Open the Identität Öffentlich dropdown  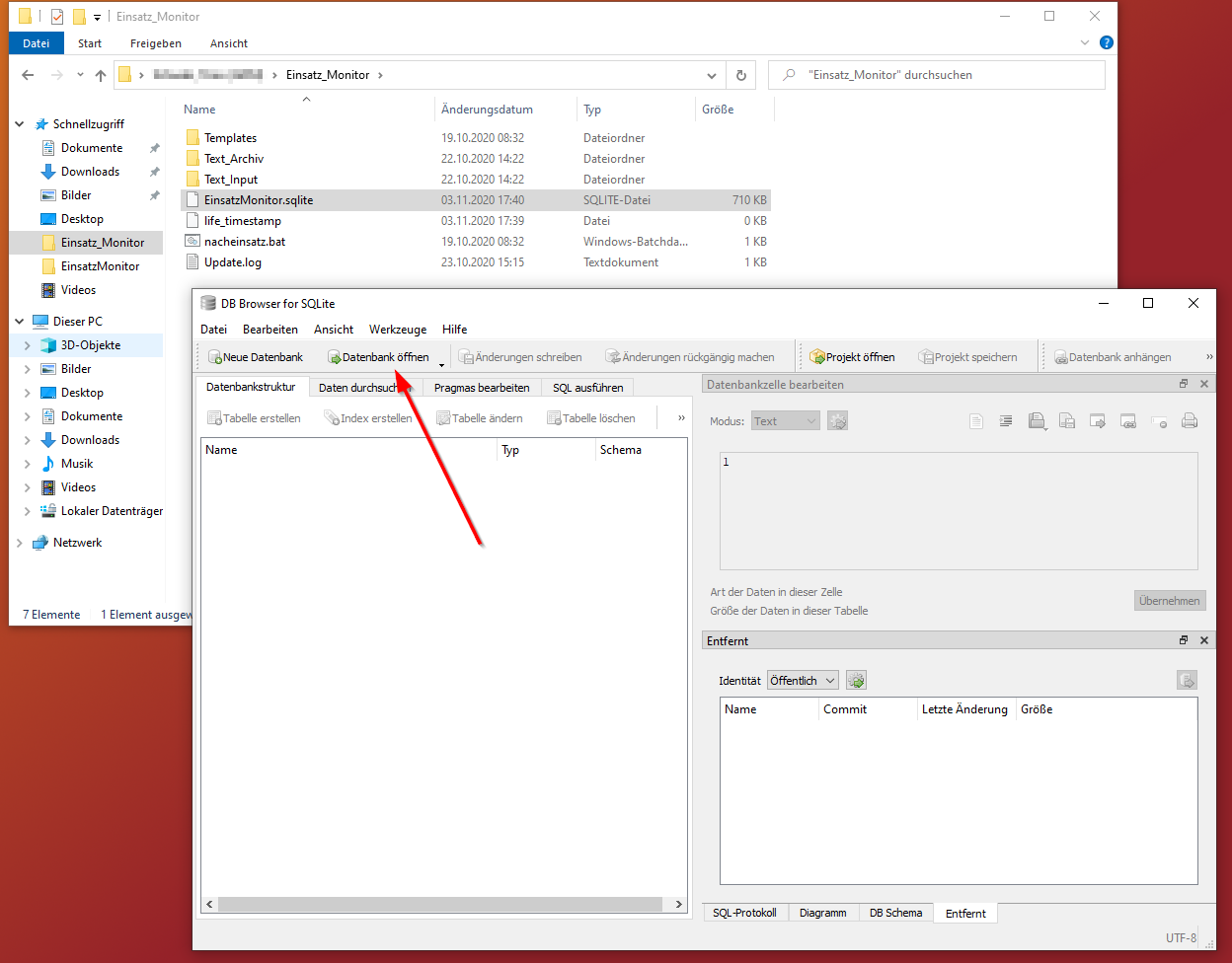pos(803,681)
